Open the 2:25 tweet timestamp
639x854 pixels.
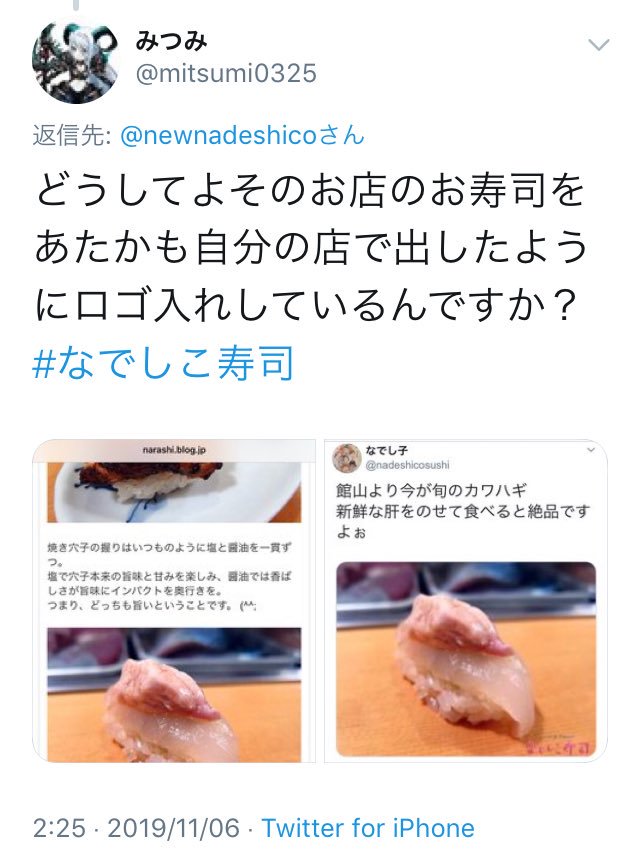[x=59, y=828]
